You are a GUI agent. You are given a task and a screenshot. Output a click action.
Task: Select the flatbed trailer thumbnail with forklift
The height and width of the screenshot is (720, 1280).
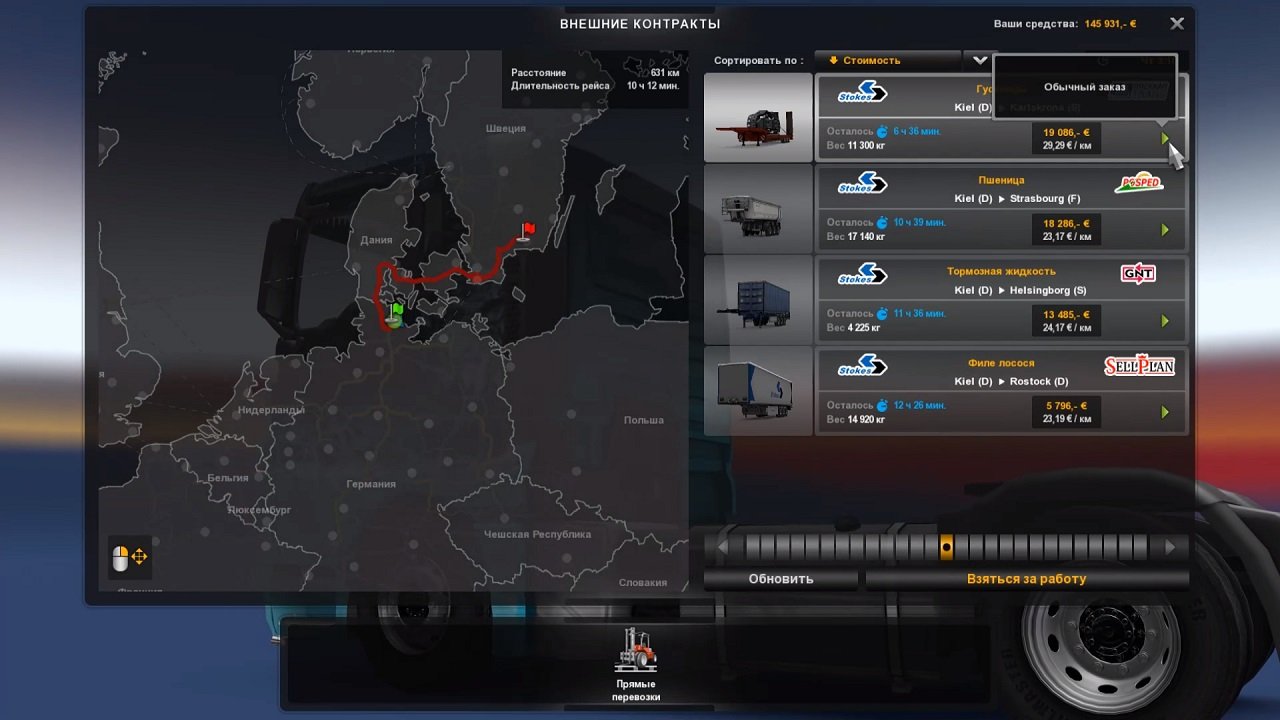pyautogui.click(x=758, y=118)
